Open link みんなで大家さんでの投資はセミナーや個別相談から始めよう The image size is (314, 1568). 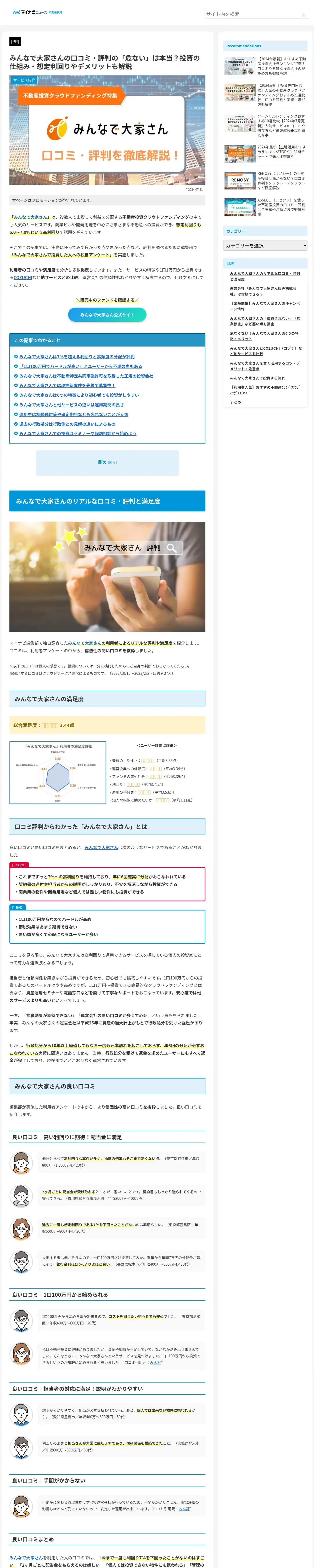[77, 433]
